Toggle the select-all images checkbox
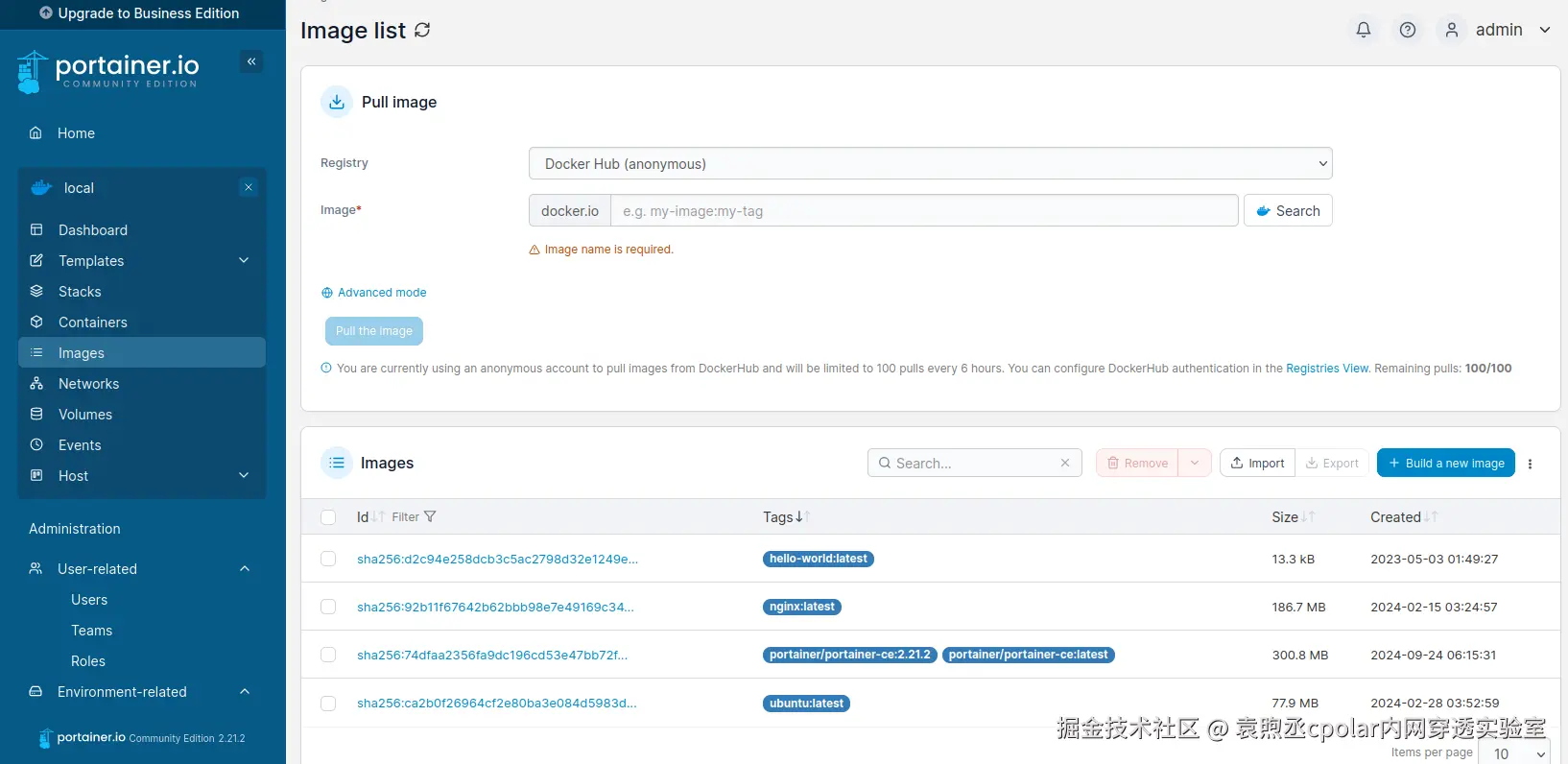The width and height of the screenshot is (1568, 764). (x=328, y=517)
